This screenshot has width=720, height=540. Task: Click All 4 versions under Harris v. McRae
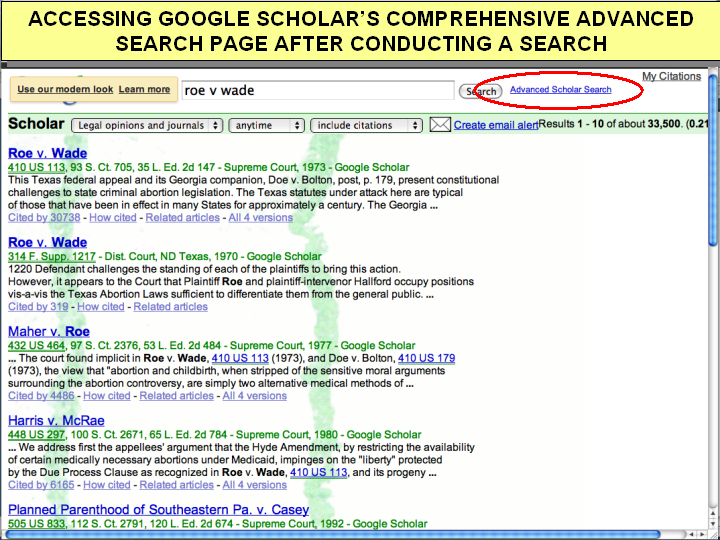254,484
